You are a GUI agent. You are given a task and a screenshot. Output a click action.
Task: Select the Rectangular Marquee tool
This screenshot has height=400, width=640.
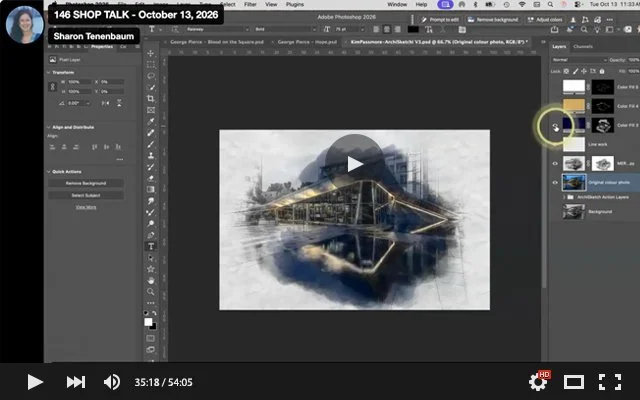[x=151, y=64]
